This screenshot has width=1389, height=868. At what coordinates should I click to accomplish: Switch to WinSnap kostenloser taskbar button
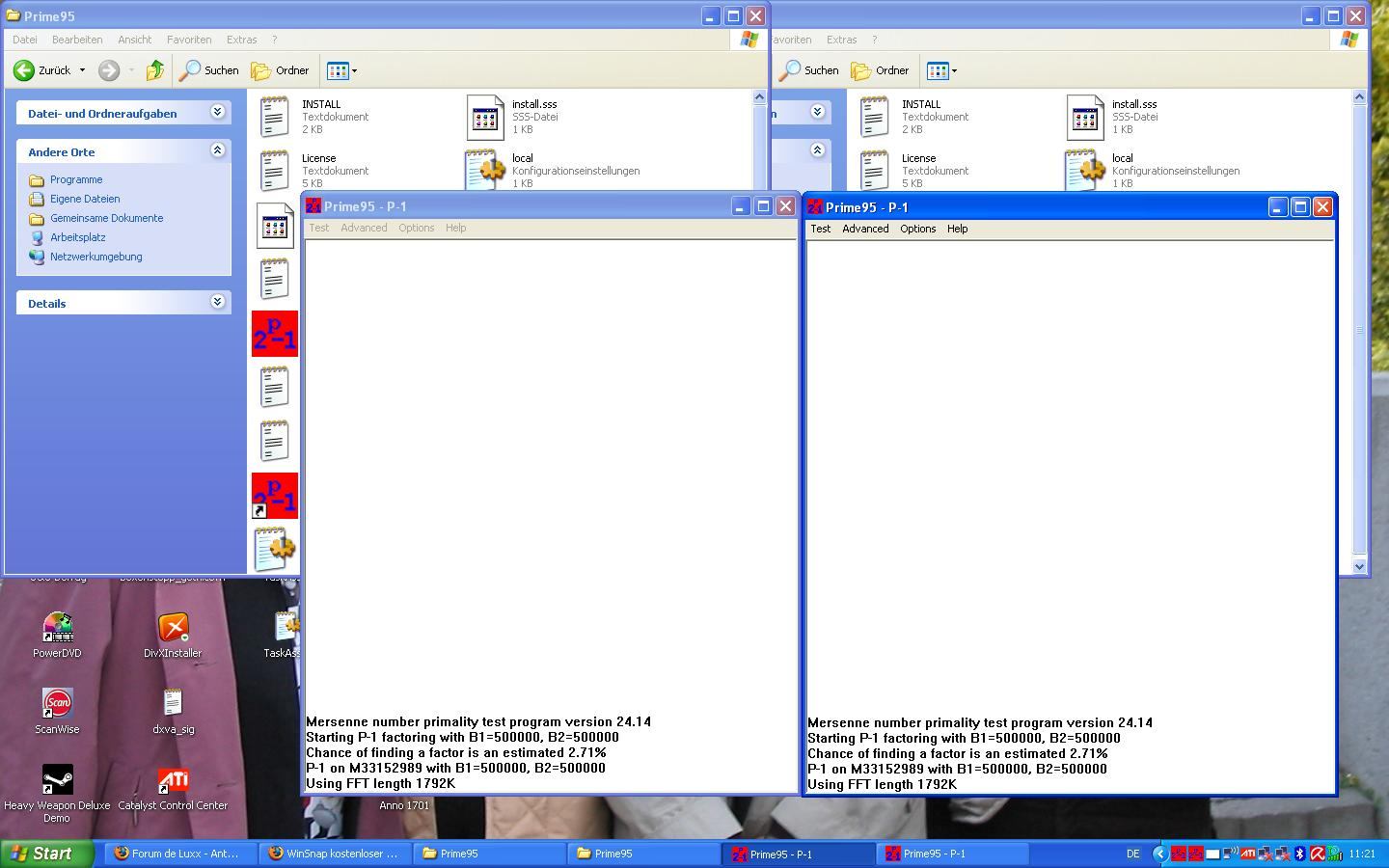[x=335, y=854]
